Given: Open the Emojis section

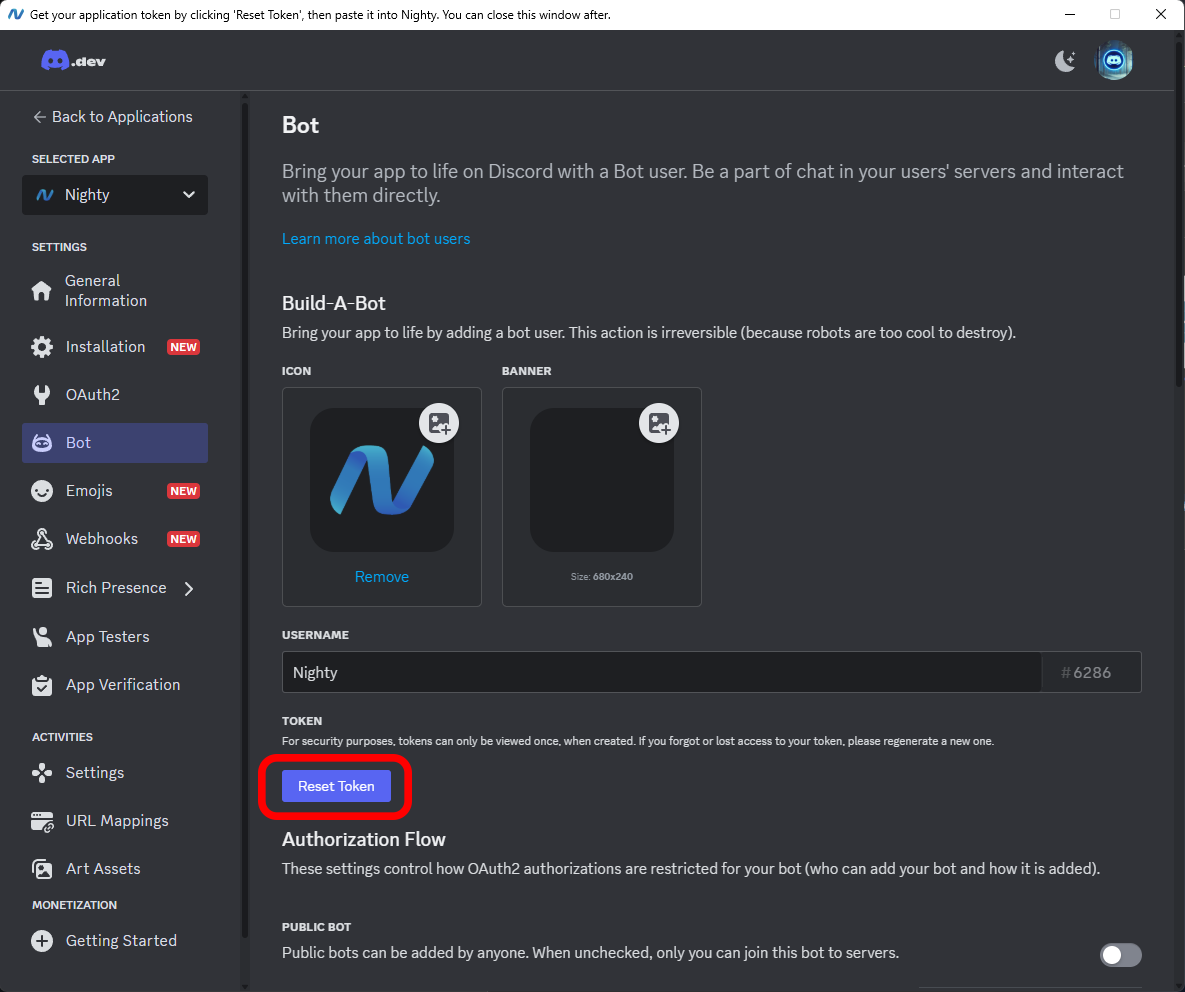Looking at the screenshot, I should 89,491.
